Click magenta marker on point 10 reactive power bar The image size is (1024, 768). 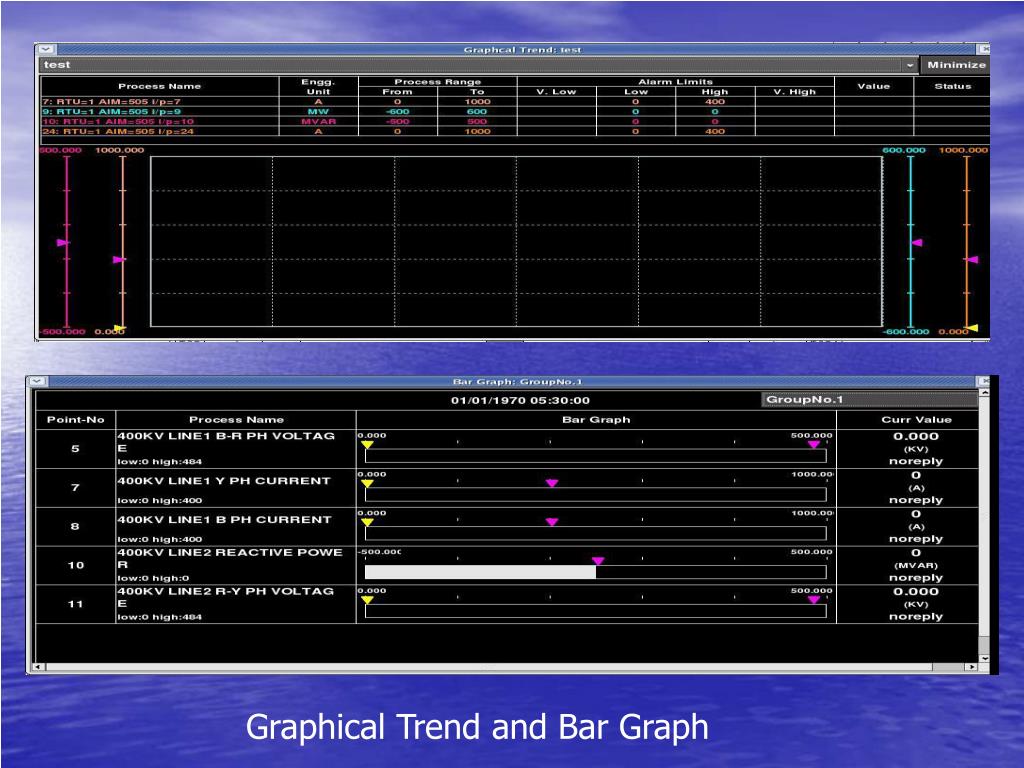tap(598, 561)
